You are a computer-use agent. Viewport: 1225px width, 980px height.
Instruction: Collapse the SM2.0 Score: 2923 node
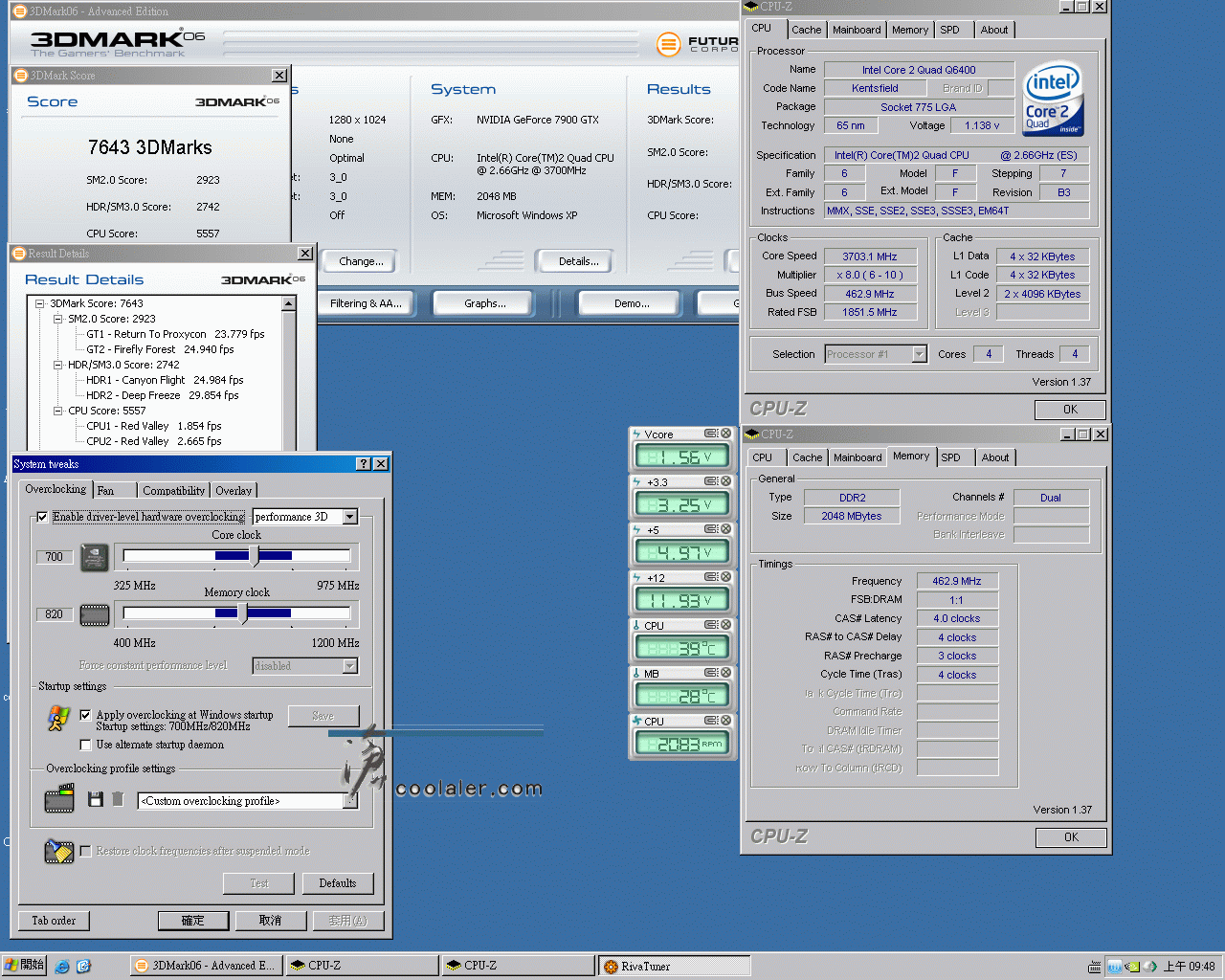coord(57,319)
